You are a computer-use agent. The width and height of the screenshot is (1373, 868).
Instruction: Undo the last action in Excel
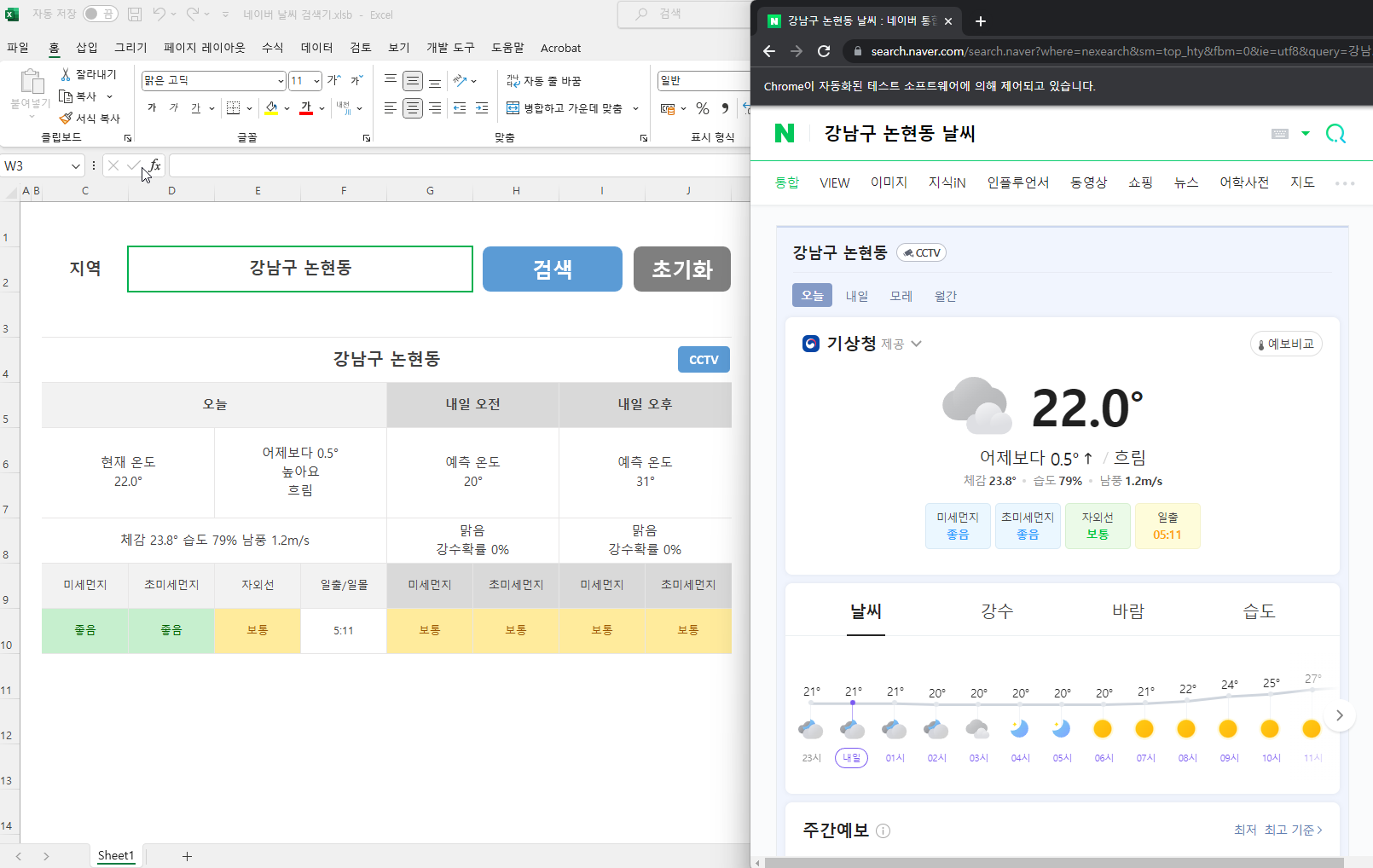159,14
